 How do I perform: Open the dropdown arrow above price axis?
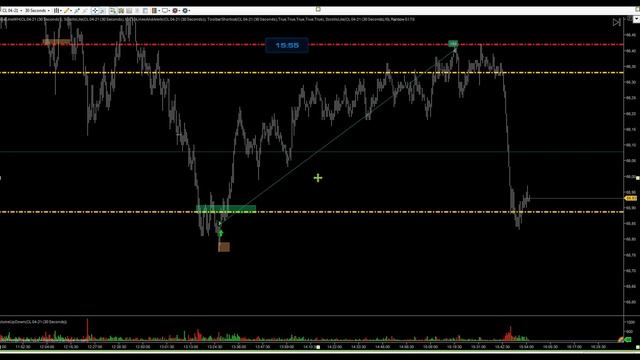(636, 19)
